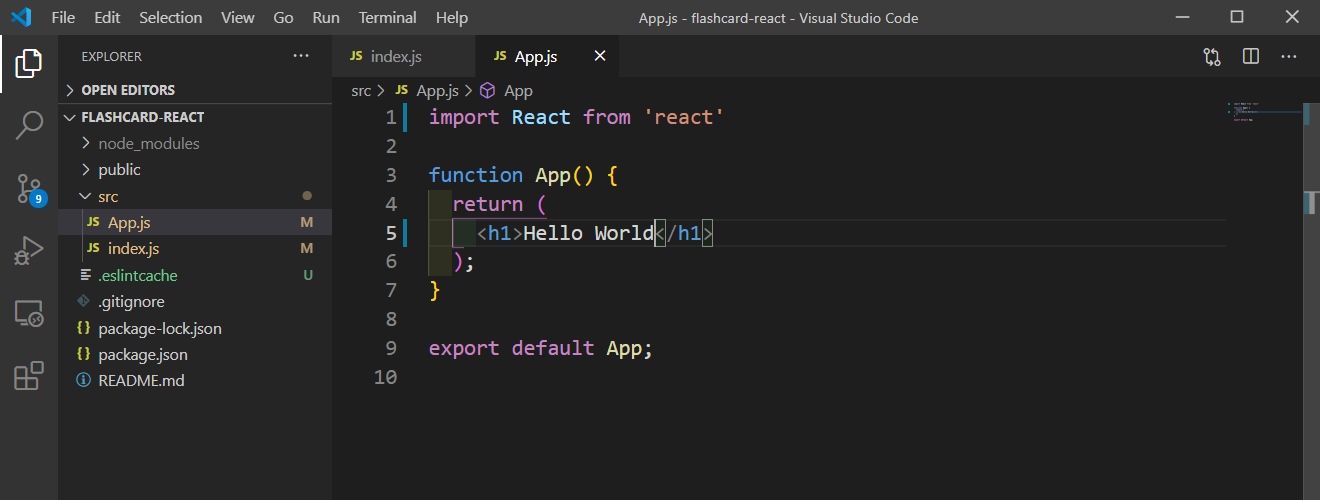
Task: Close the App.js editor tab
Action: (x=600, y=56)
